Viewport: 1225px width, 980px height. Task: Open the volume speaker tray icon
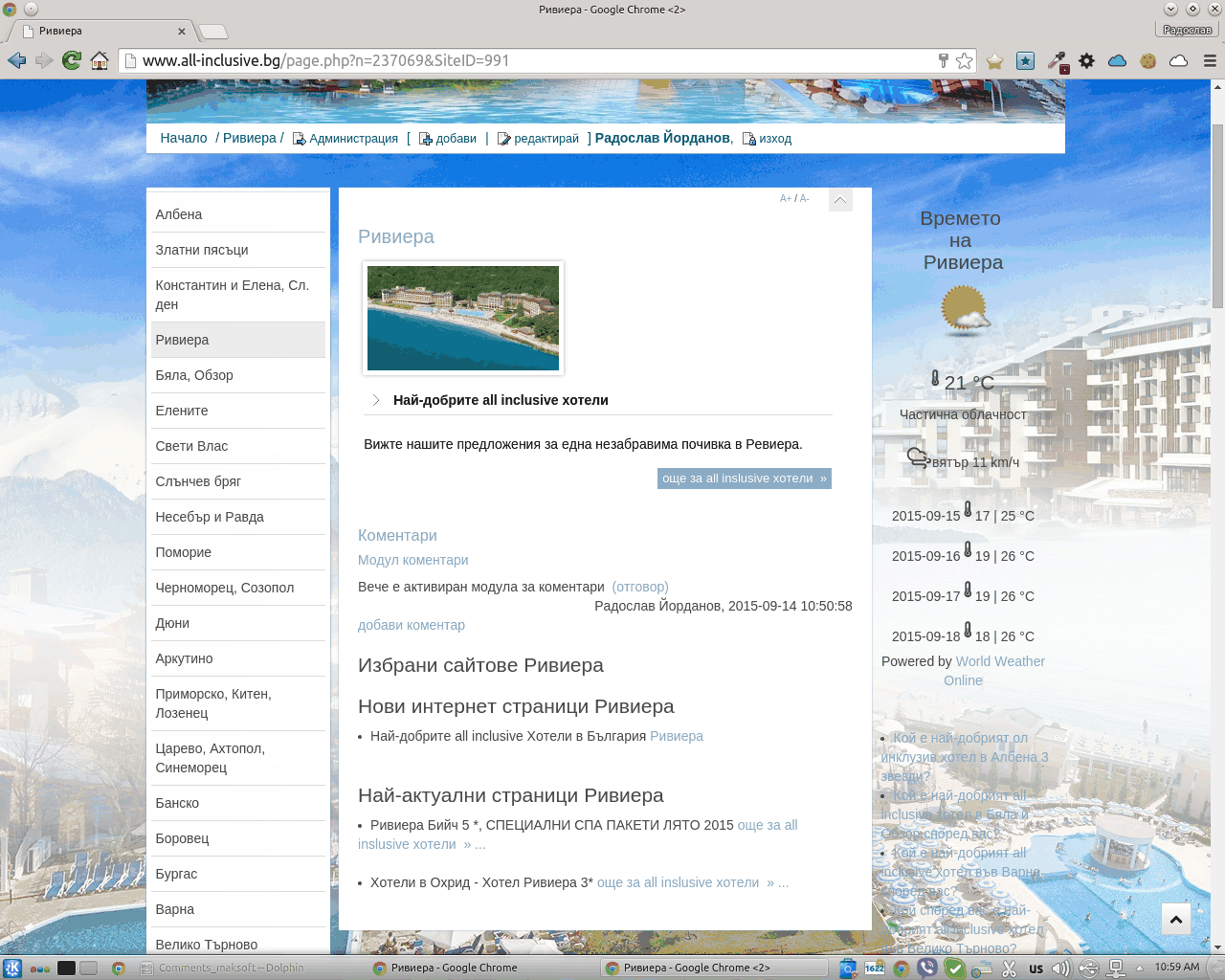[x=1060, y=969]
